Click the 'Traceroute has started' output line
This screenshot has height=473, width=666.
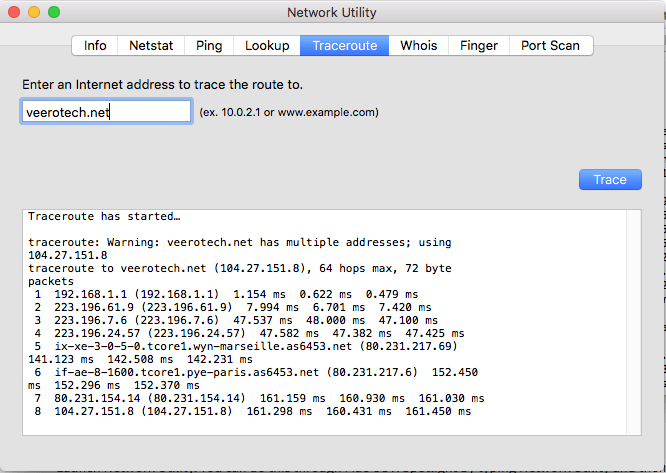(x=104, y=217)
